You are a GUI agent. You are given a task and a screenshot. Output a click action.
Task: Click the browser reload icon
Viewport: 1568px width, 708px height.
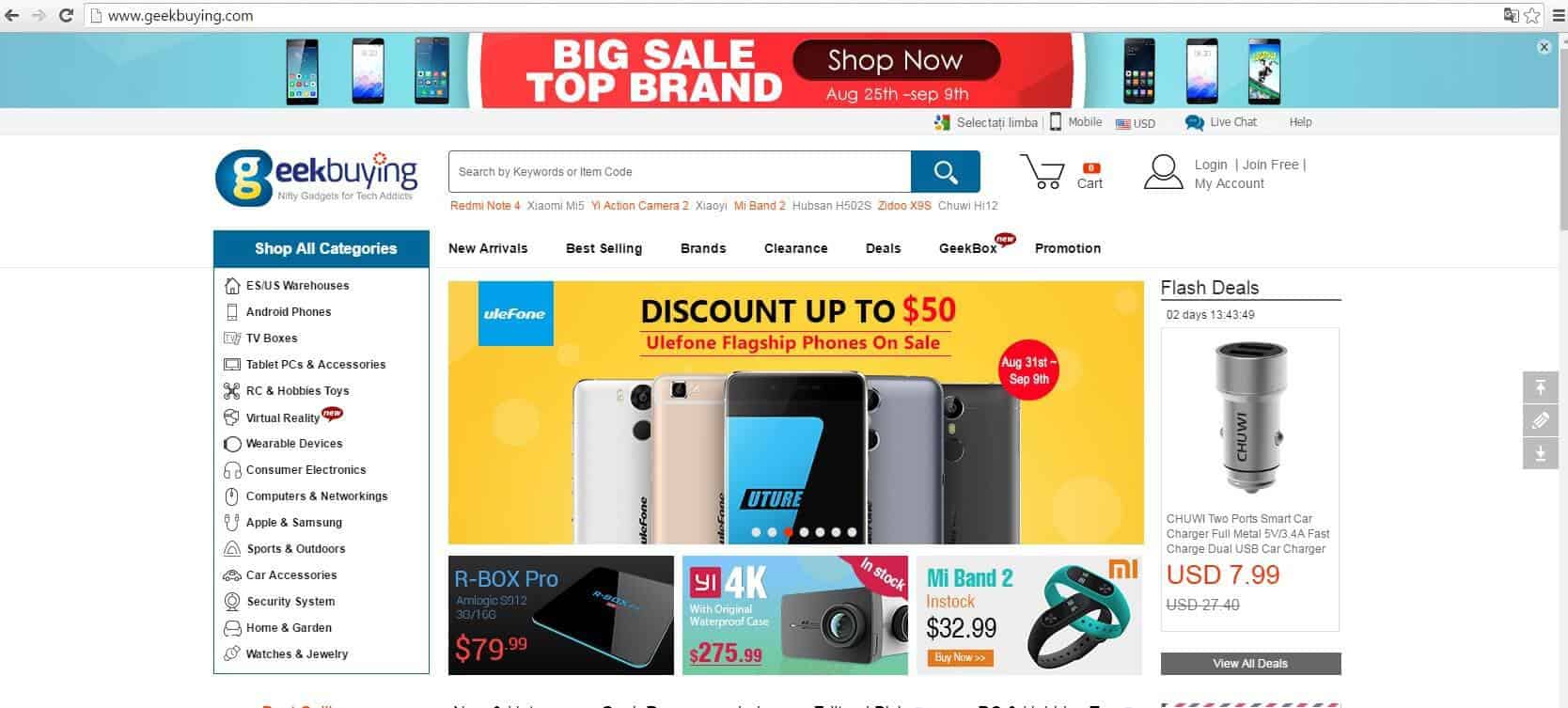66,15
